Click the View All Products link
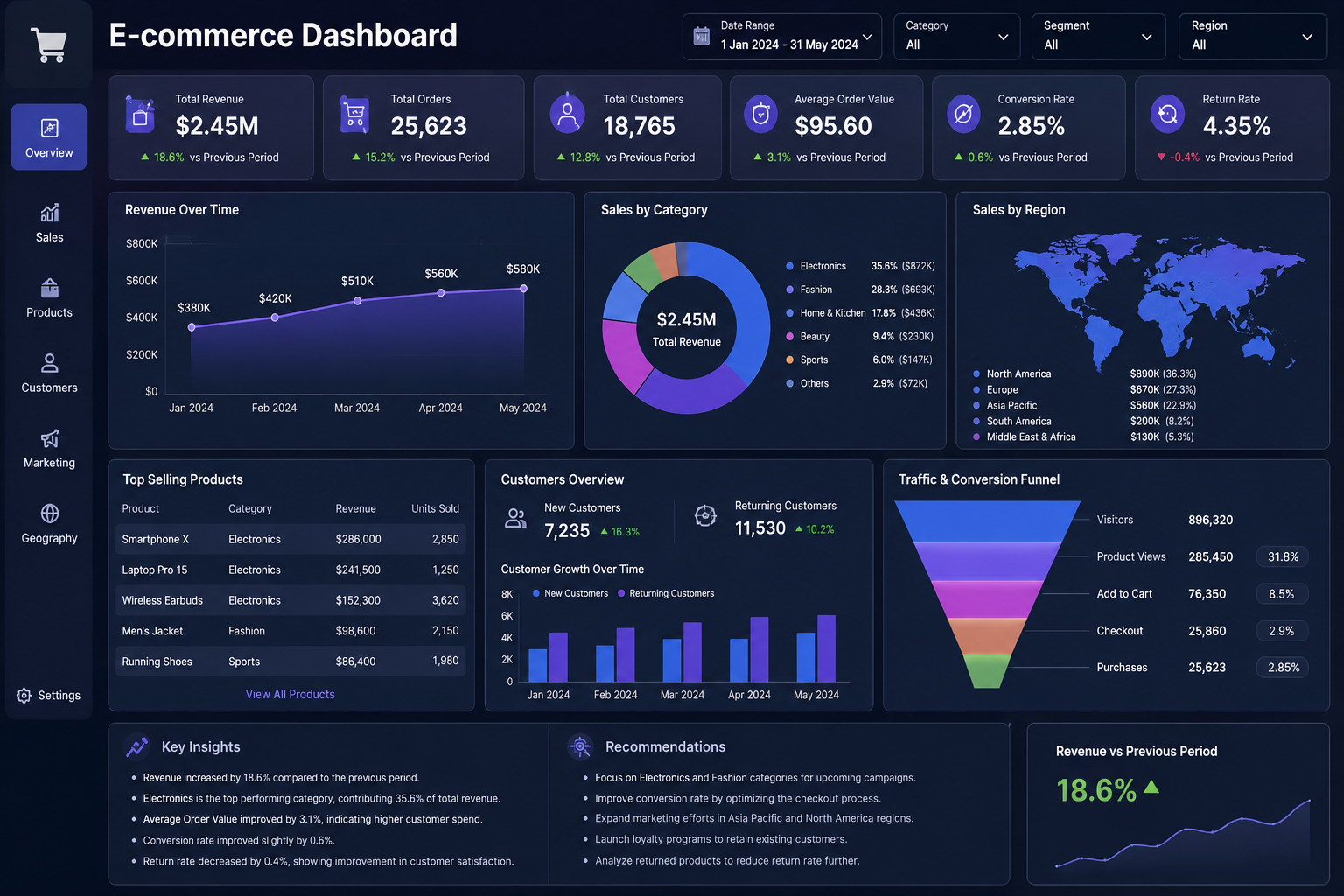This screenshot has width=1344, height=896. [x=290, y=694]
